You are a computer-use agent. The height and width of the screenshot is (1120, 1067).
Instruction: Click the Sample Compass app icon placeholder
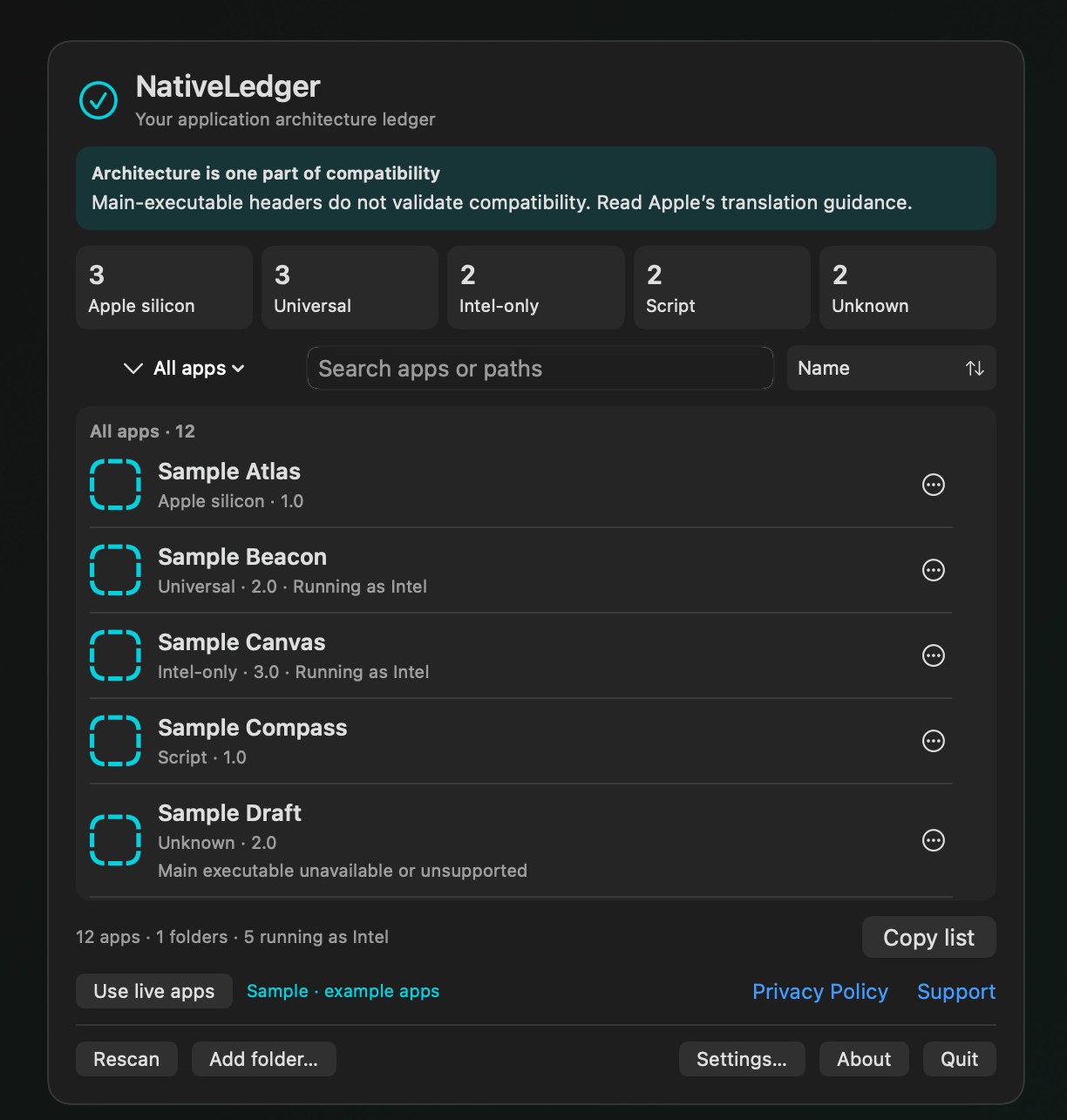point(115,741)
